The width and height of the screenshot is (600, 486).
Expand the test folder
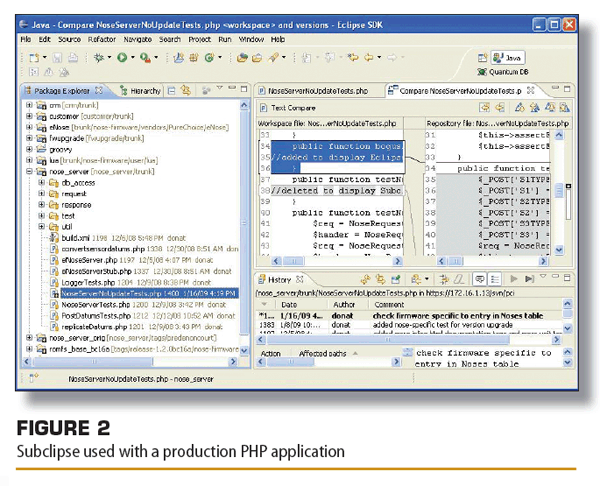(x=42, y=215)
